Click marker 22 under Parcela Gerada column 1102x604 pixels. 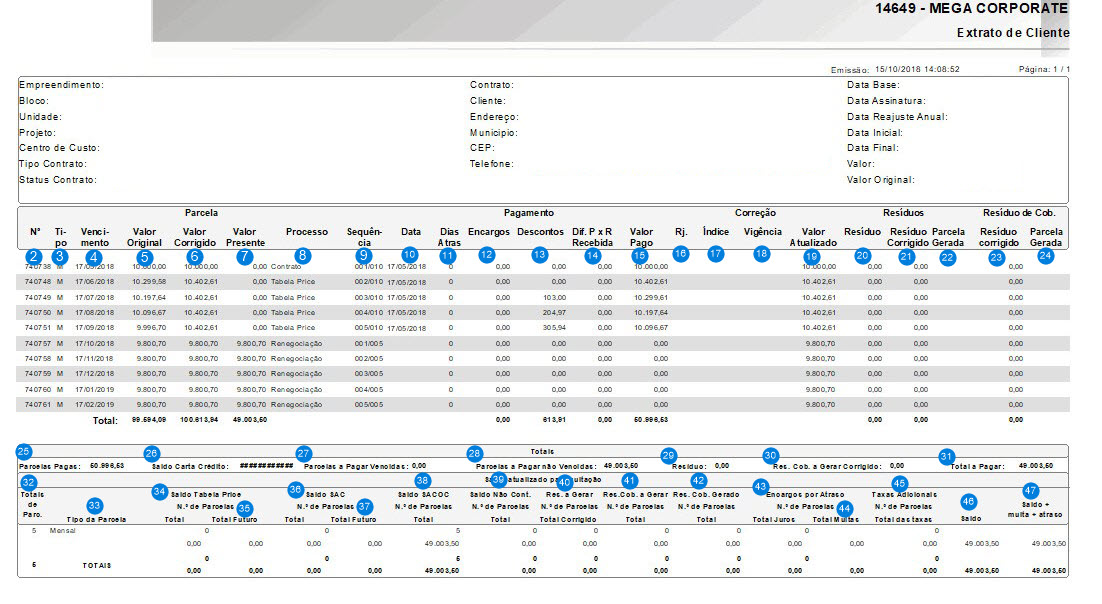[948, 257]
